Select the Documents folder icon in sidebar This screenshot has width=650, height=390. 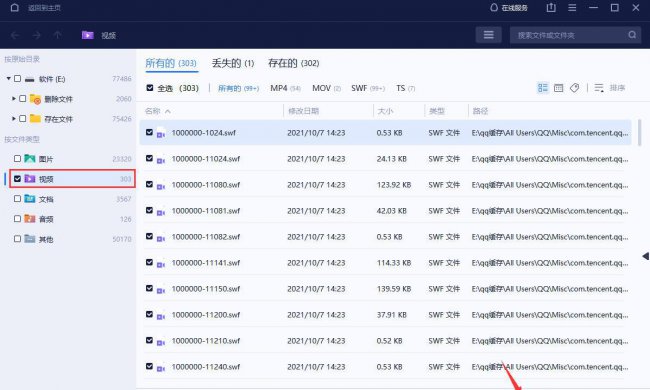point(30,199)
